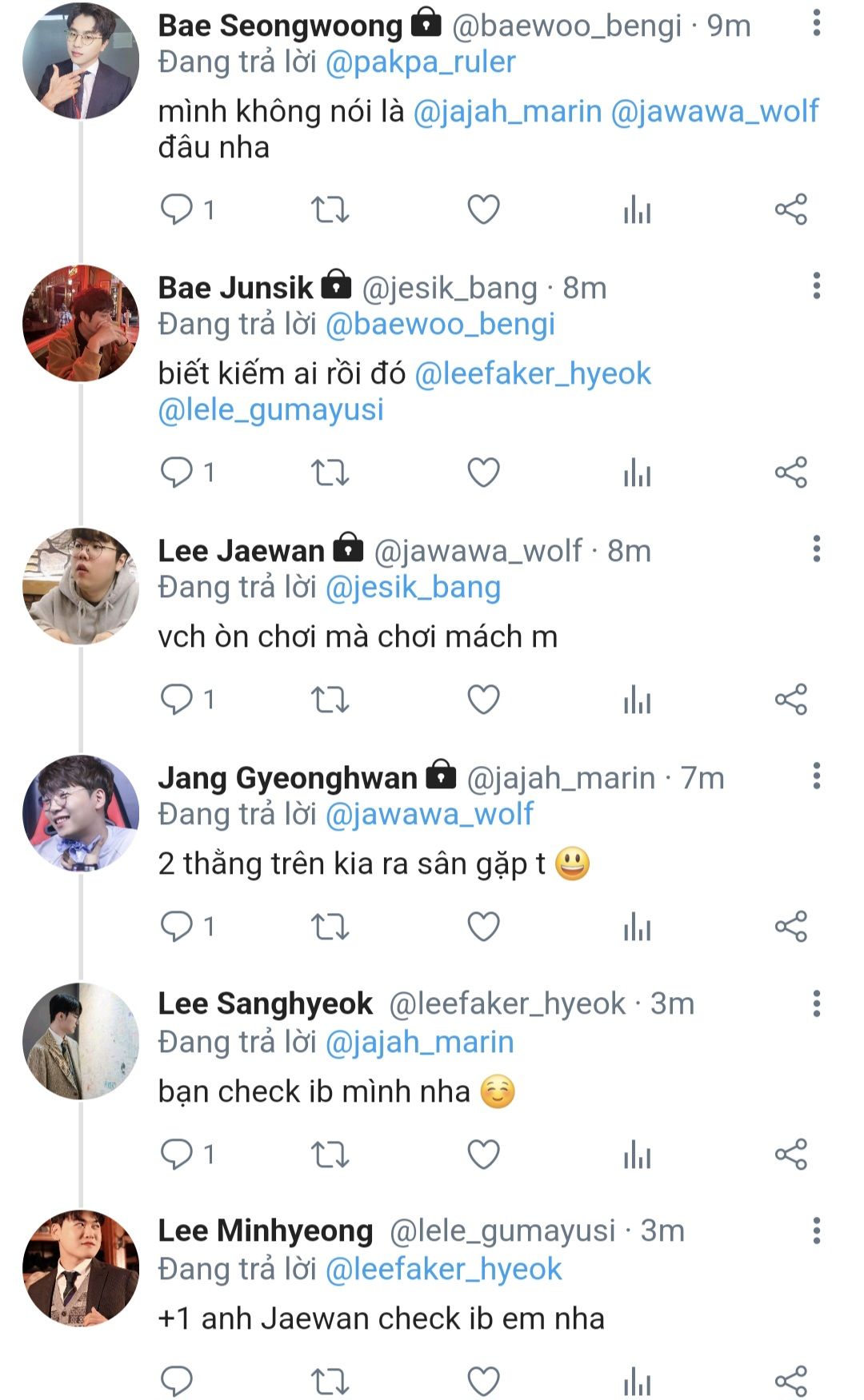This screenshot has width=864, height=1400.
Task: Share Bae Seongwoong's tweet
Action: (x=790, y=210)
